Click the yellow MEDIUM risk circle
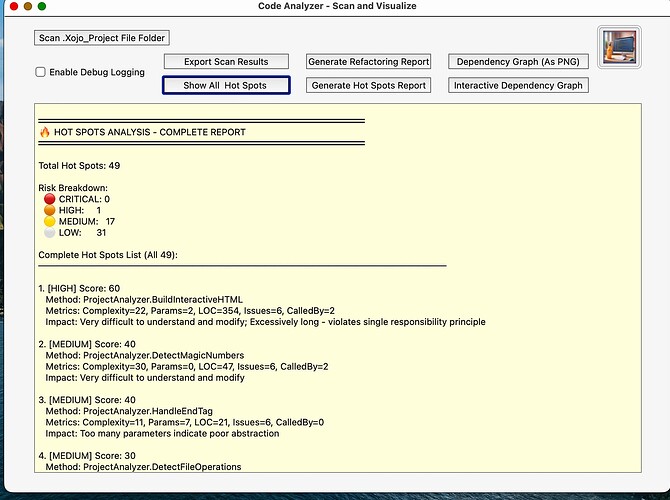Screen dimensions: 670x500 click(50, 221)
